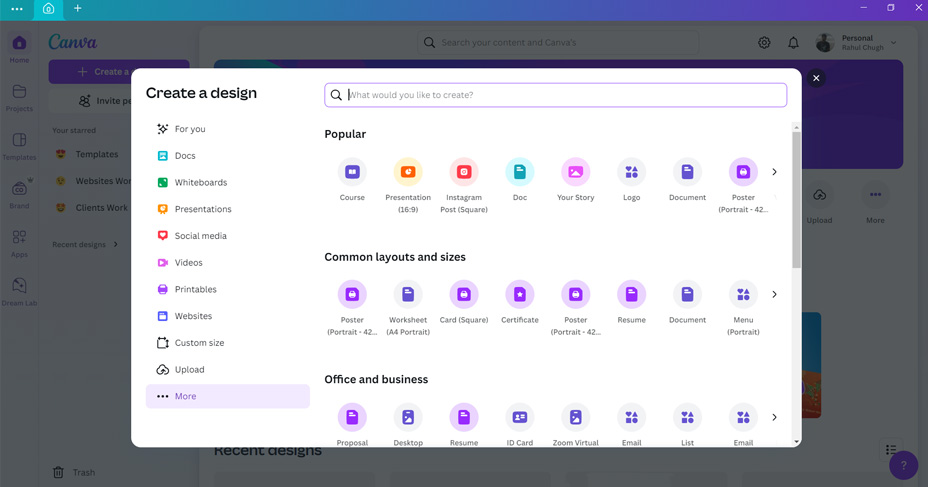The height and width of the screenshot is (487, 928).
Task: Open a new tab with plus button
Action: tap(78, 8)
